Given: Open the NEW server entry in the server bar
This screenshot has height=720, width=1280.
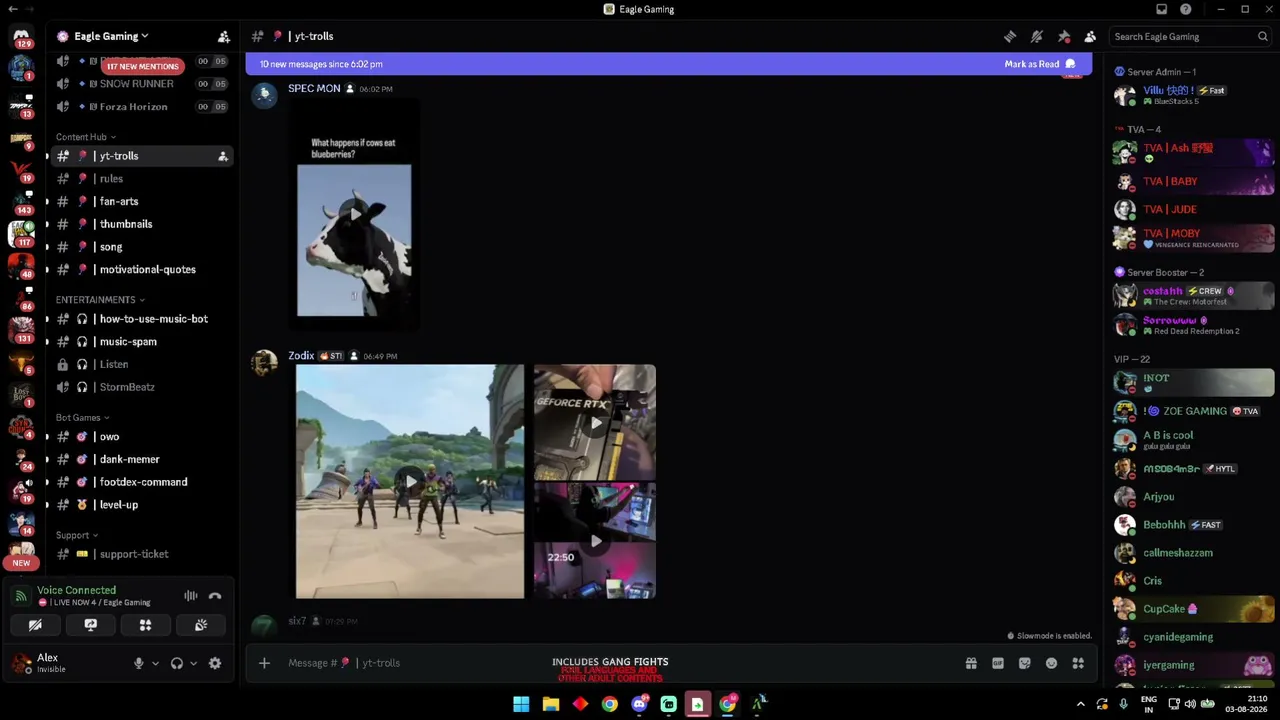Looking at the screenshot, I should [21, 563].
